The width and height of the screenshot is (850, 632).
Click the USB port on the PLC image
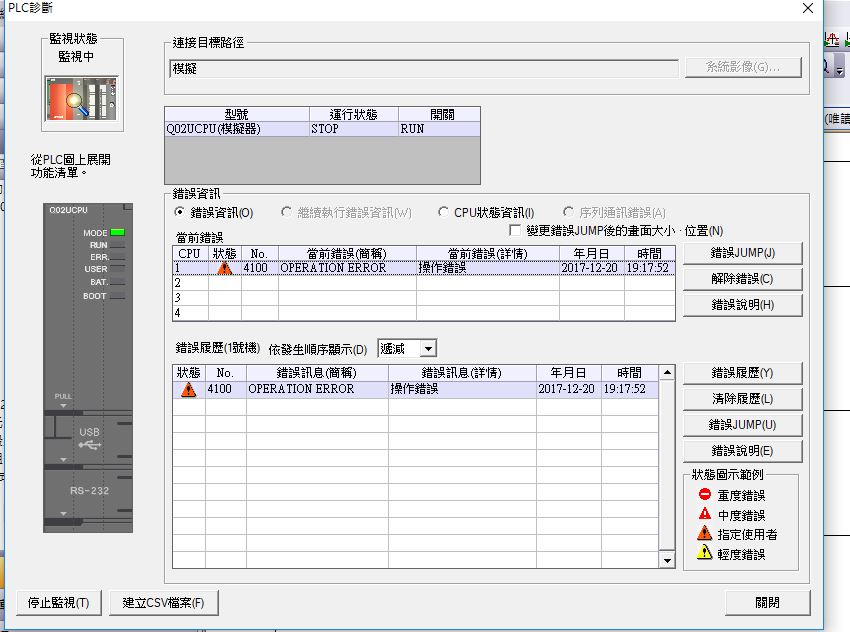point(89,438)
